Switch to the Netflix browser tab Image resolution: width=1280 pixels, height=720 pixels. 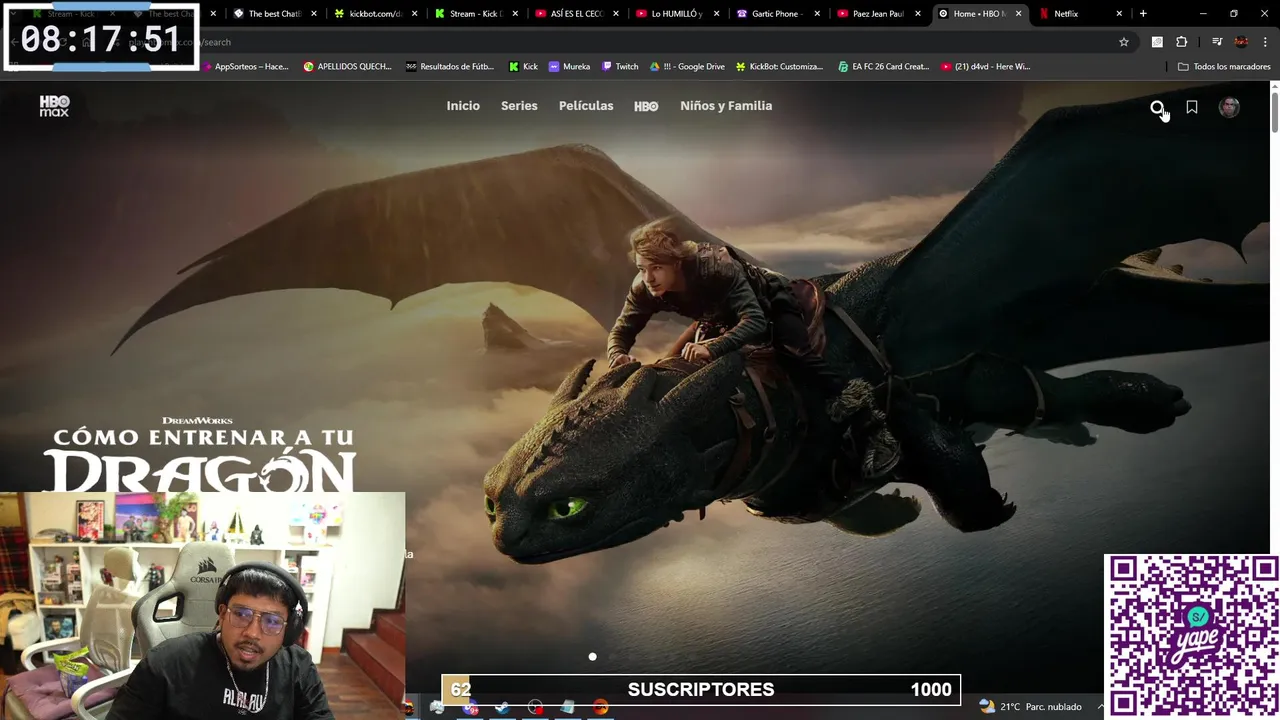(1075, 14)
